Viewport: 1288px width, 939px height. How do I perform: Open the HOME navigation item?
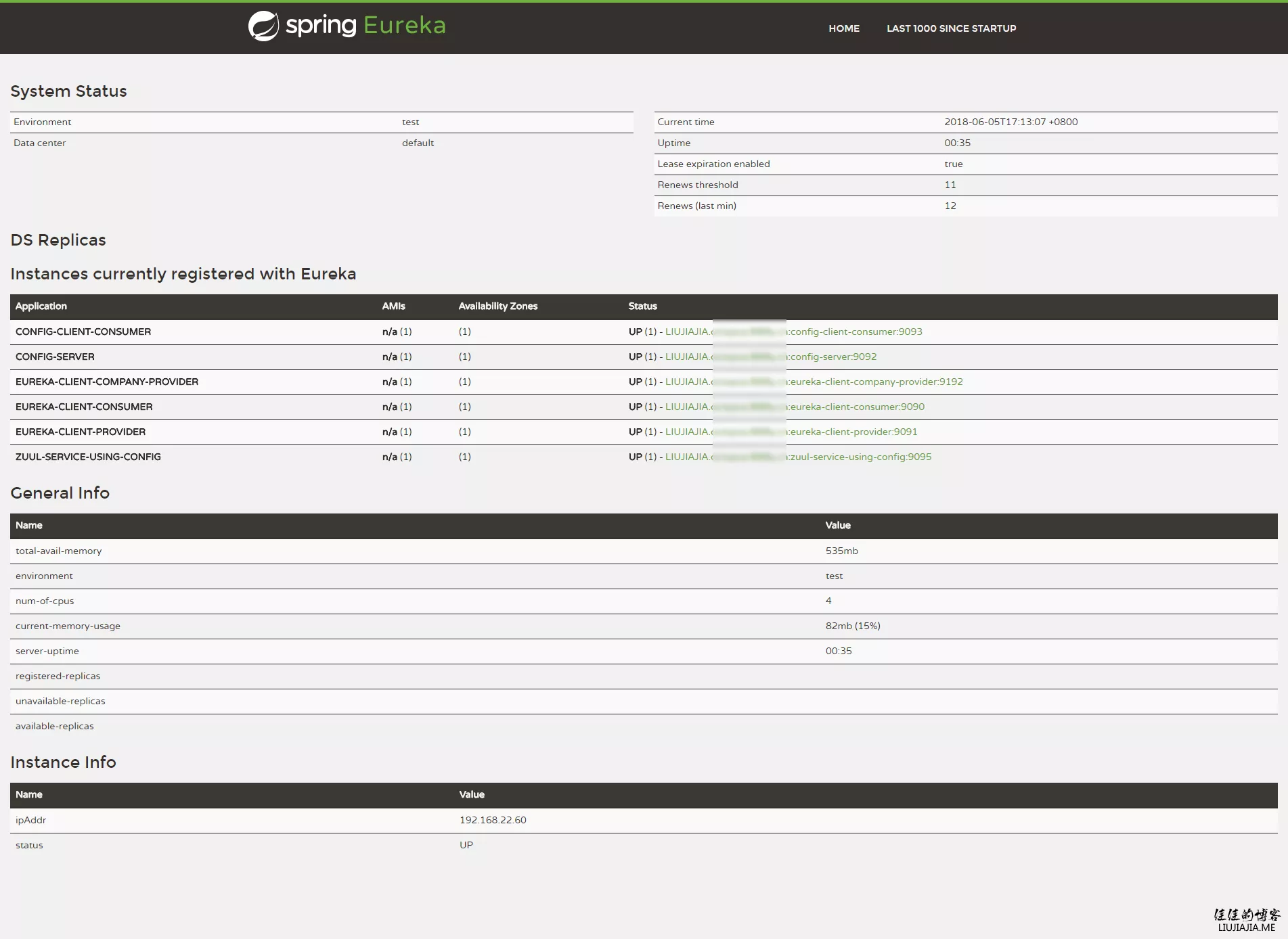843,28
